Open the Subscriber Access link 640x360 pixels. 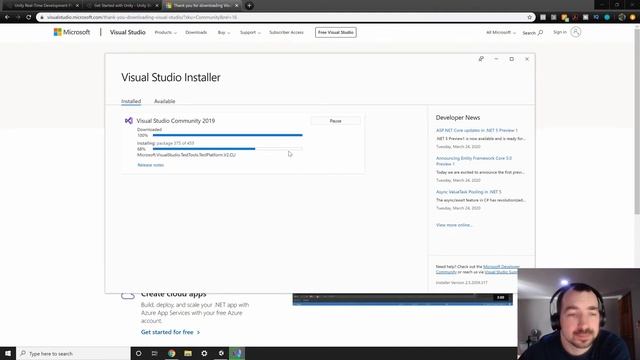286,32
